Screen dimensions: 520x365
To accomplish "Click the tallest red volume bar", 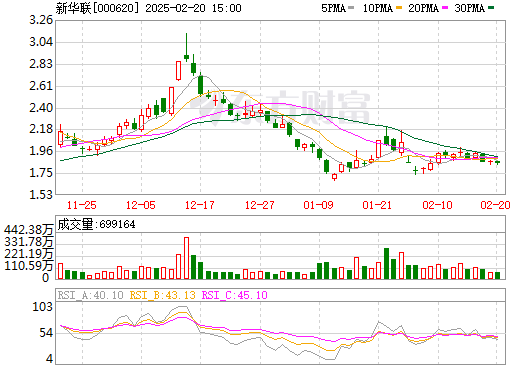I will [186, 258].
